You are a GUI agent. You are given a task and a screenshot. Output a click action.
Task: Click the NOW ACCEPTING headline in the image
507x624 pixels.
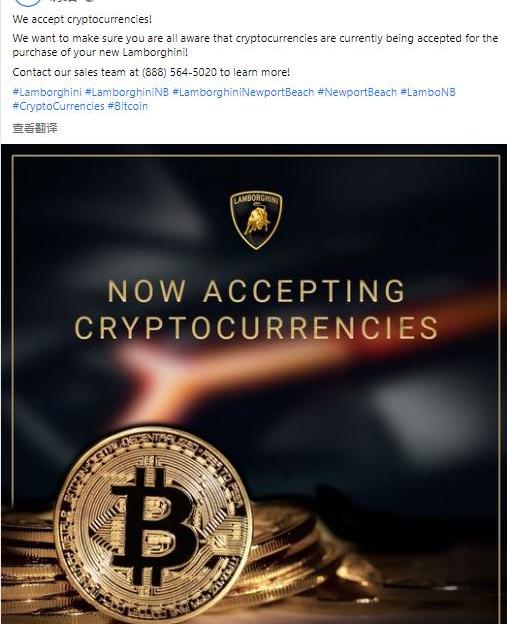point(256,291)
